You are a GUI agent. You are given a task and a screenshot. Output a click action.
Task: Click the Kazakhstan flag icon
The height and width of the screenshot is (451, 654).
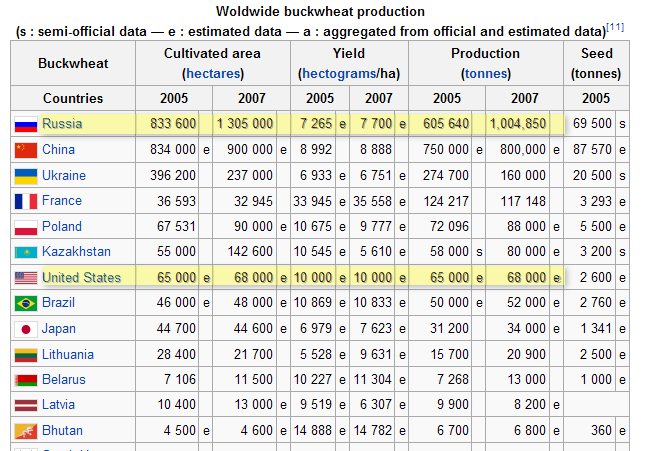point(25,252)
